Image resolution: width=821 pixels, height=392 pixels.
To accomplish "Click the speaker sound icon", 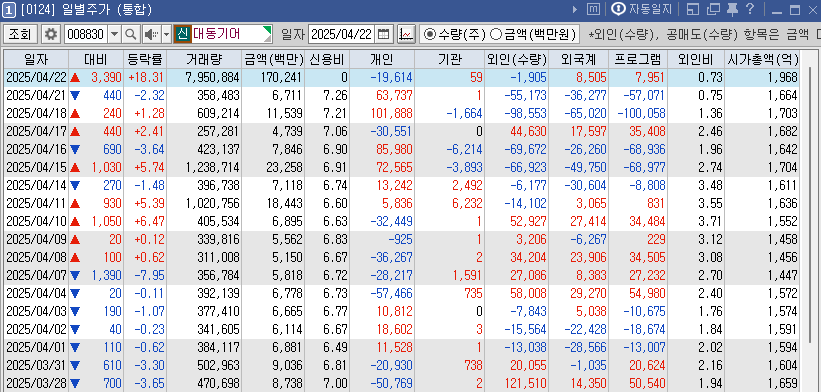I will 151,35.
